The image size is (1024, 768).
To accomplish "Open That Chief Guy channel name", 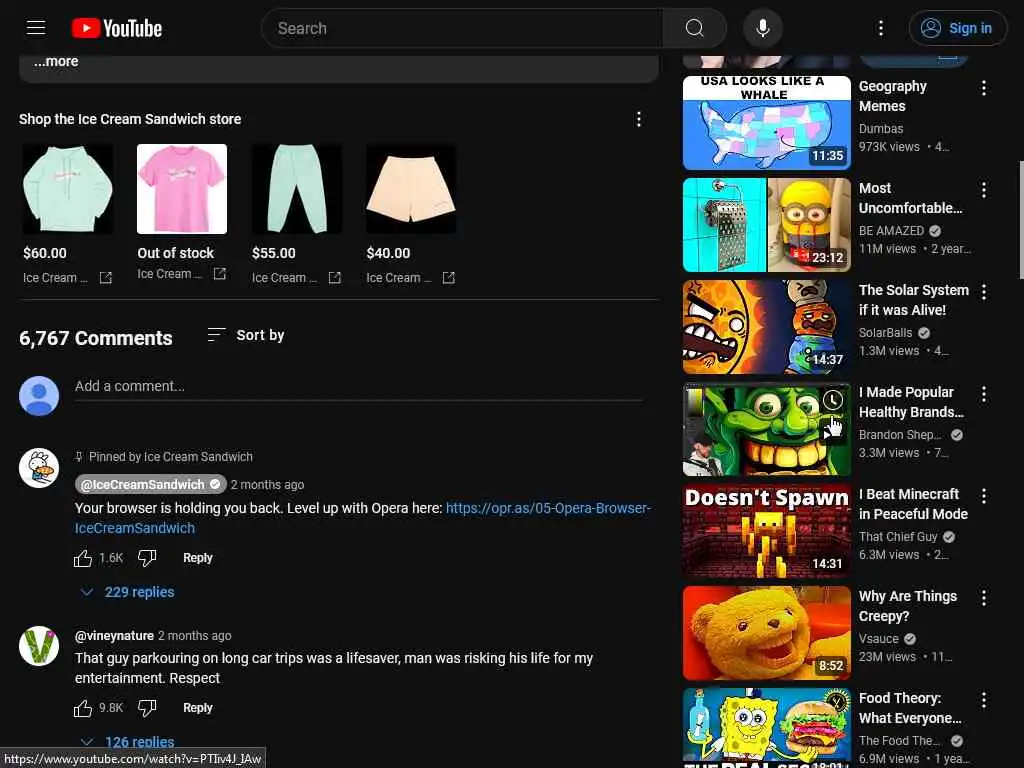I will click(898, 537).
